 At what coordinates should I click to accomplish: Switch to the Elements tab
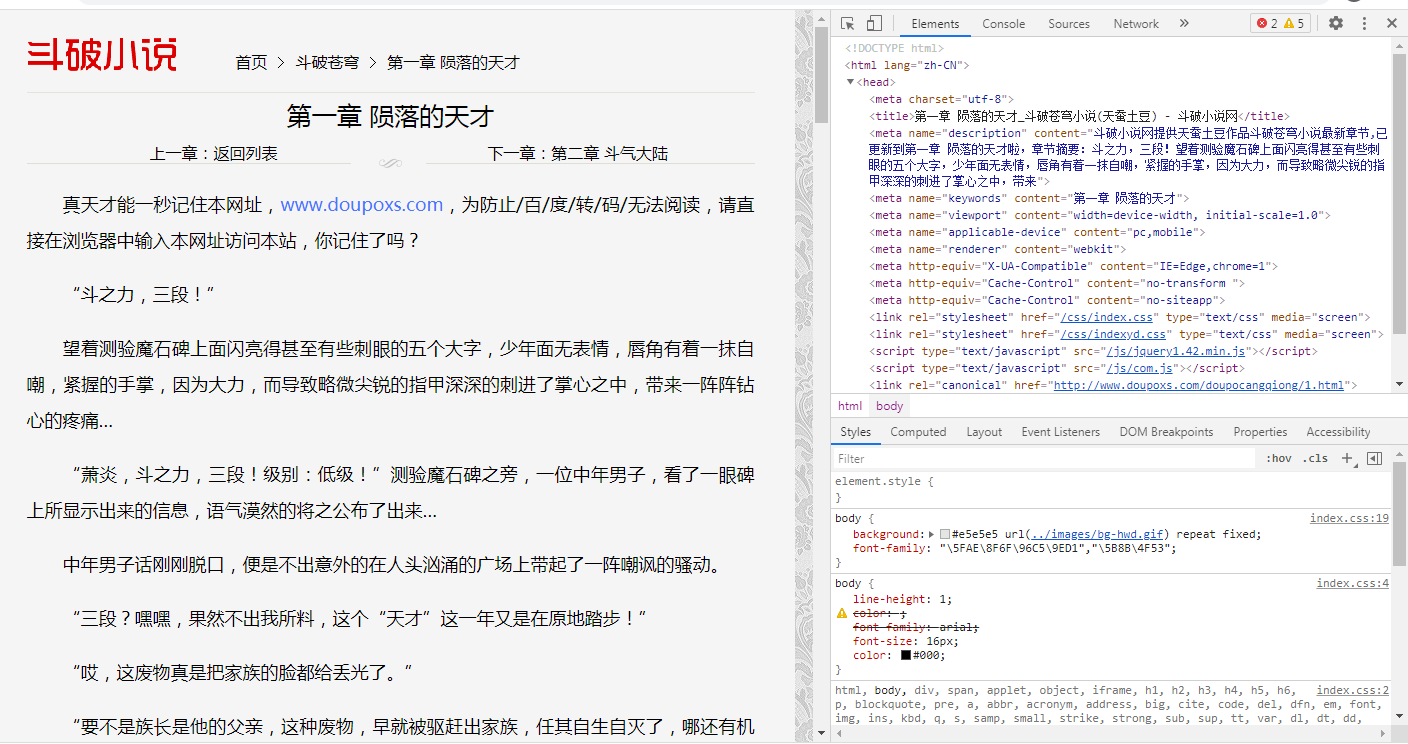pyautogui.click(x=935, y=24)
